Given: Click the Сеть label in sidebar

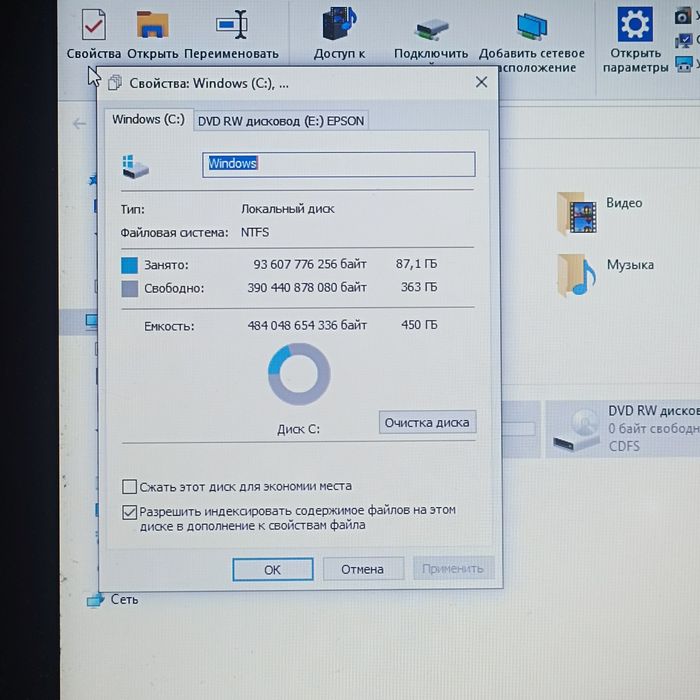Looking at the screenshot, I should click(124, 600).
